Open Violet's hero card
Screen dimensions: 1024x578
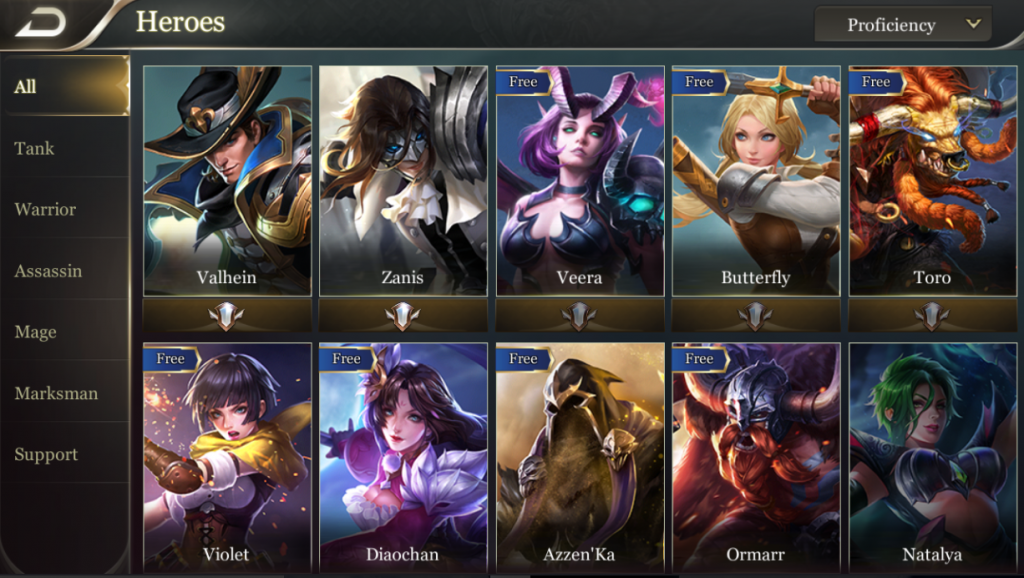[x=227, y=458]
